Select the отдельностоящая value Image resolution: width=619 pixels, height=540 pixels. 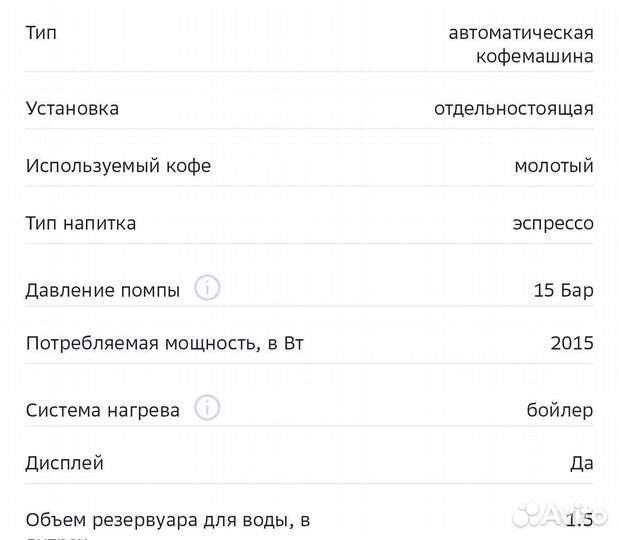(x=513, y=108)
